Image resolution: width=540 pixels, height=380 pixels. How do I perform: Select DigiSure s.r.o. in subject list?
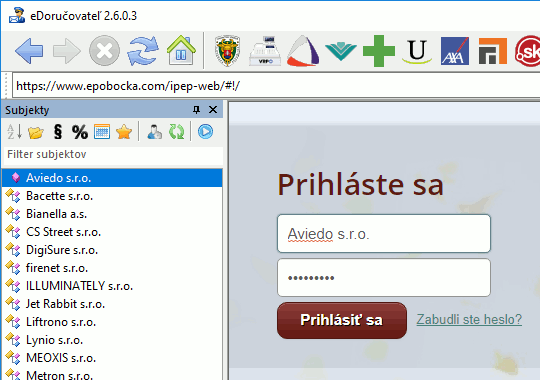click(x=112, y=250)
